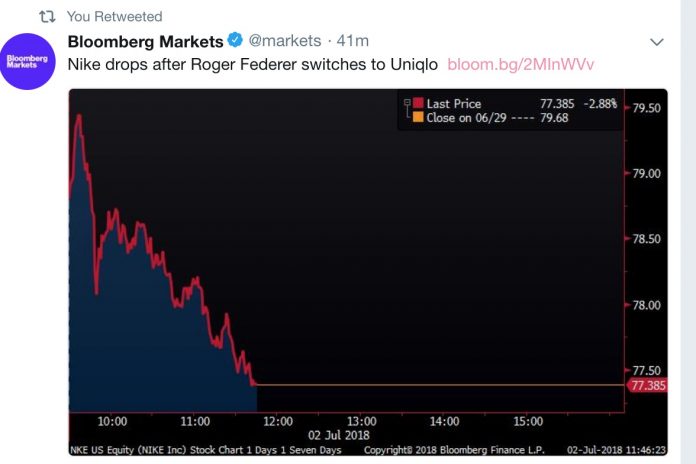The height and width of the screenshot is (464, 696).
Task: Open the bloom.bg/2MInWVv link
Action: (521, 64)
